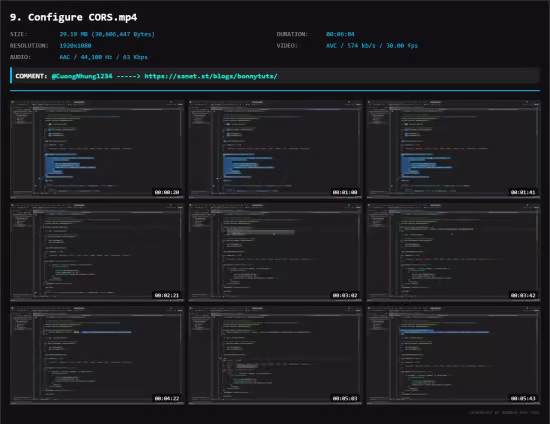Click the audio info AAC / 44,100 Hz

(103, 57)
